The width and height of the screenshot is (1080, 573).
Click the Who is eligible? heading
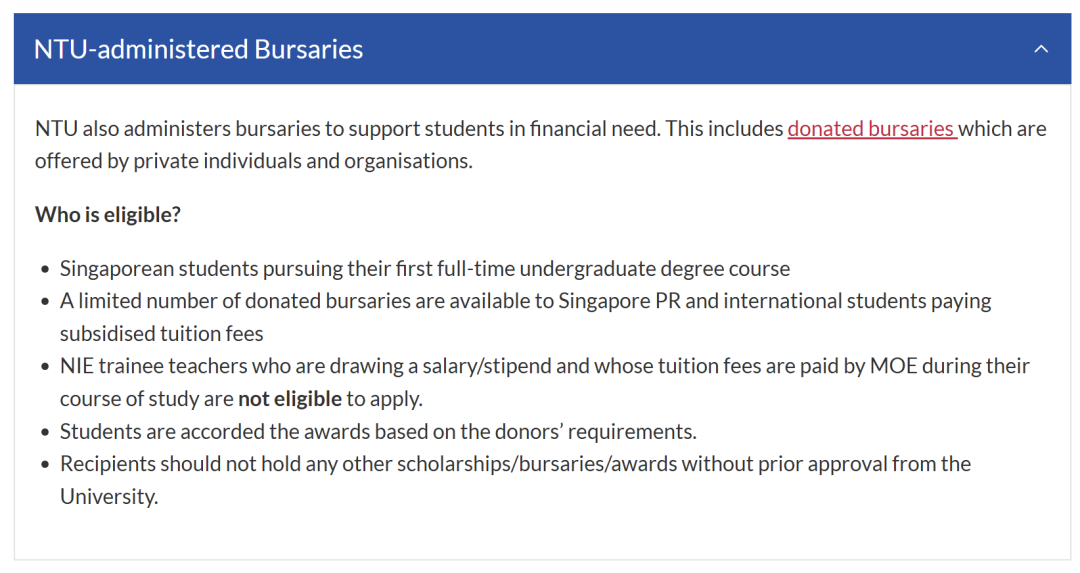[107, 215]
